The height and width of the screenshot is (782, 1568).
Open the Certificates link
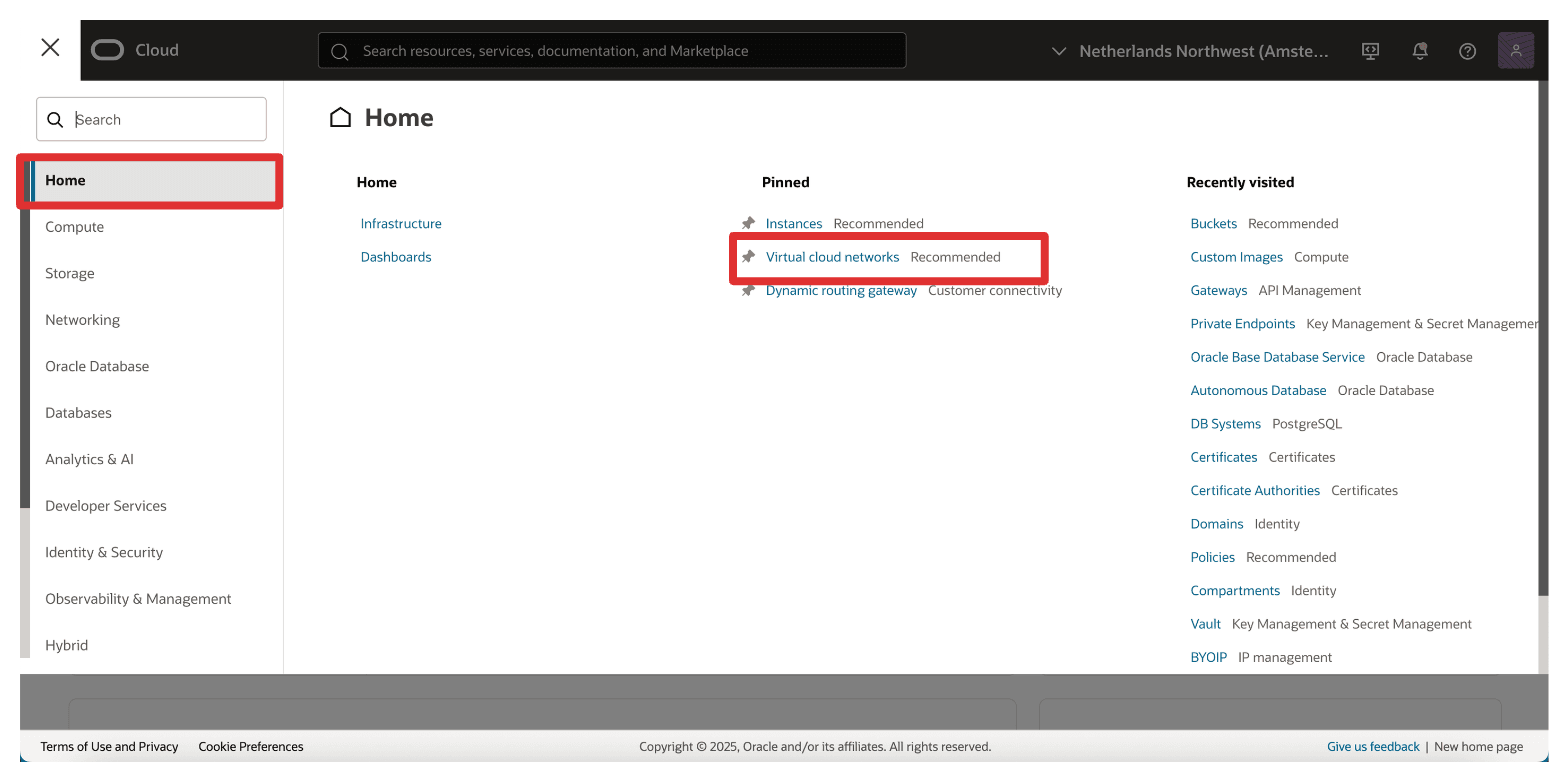pos(1223,457)
